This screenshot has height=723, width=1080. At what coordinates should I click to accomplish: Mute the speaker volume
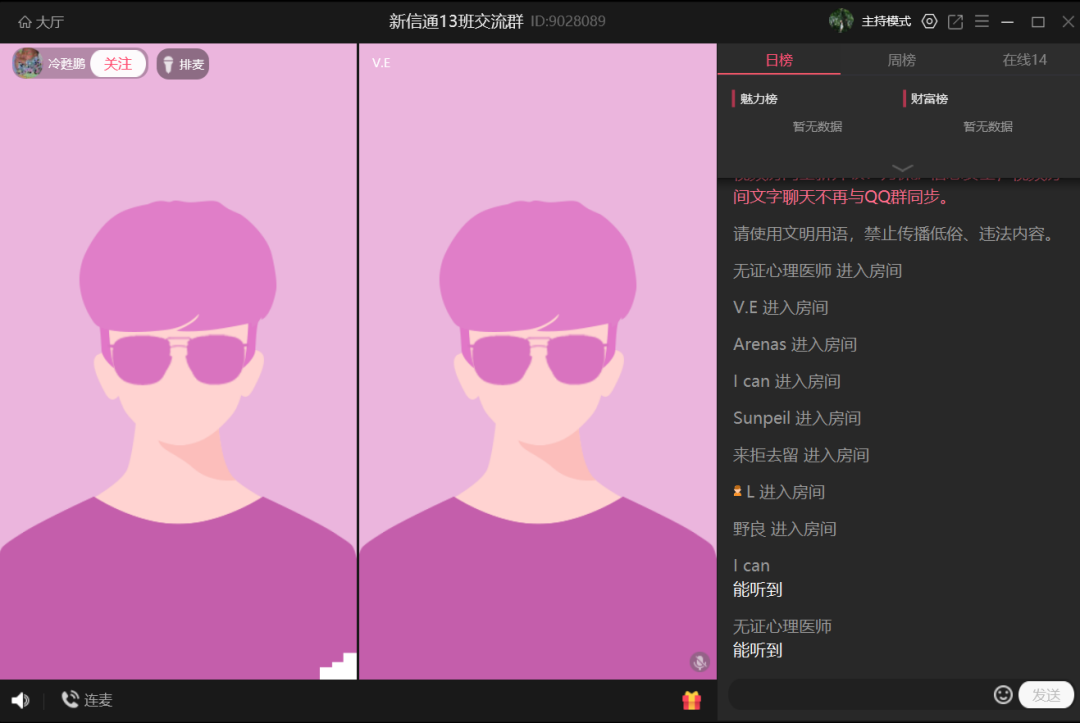click(20, 700)
